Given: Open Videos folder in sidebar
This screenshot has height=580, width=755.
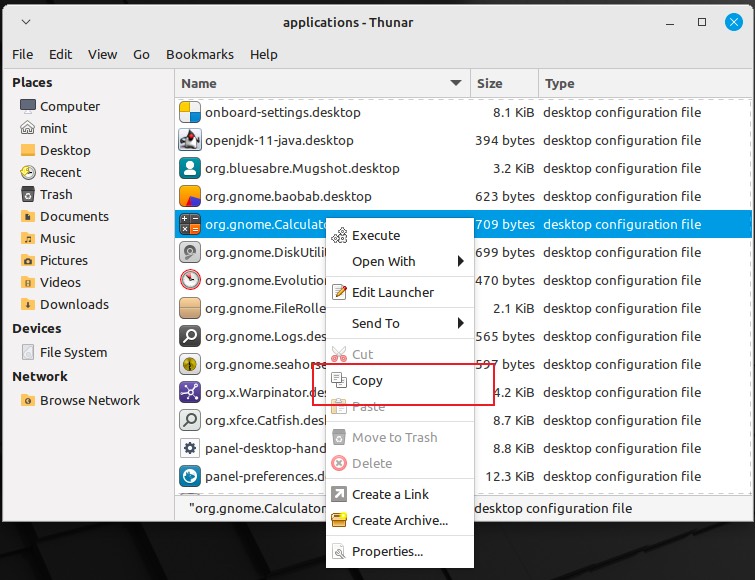Looking at the screenshot, I should pyautogui.click(x=60, y=282).
